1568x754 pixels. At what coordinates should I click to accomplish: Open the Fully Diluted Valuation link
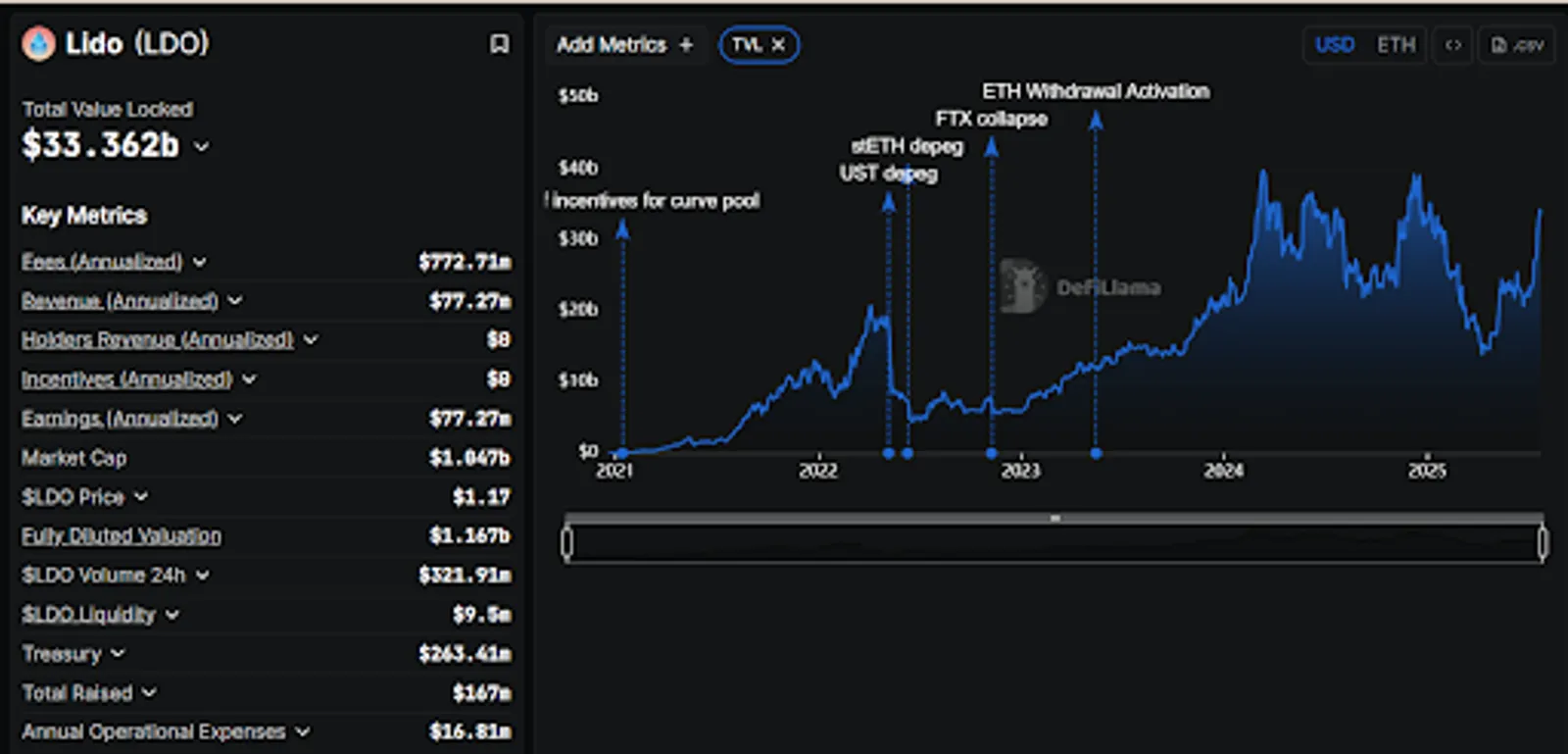point(122,535)
